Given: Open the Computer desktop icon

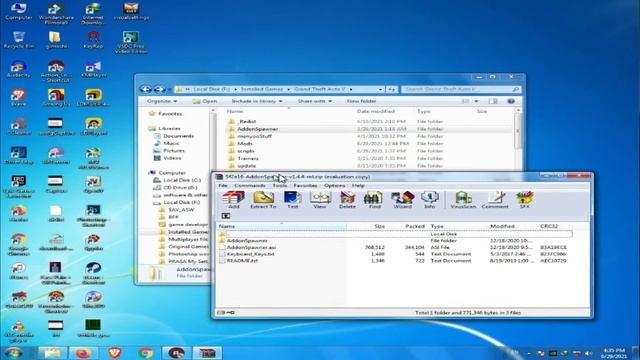Looking at the screenshot, I should 19,11.
